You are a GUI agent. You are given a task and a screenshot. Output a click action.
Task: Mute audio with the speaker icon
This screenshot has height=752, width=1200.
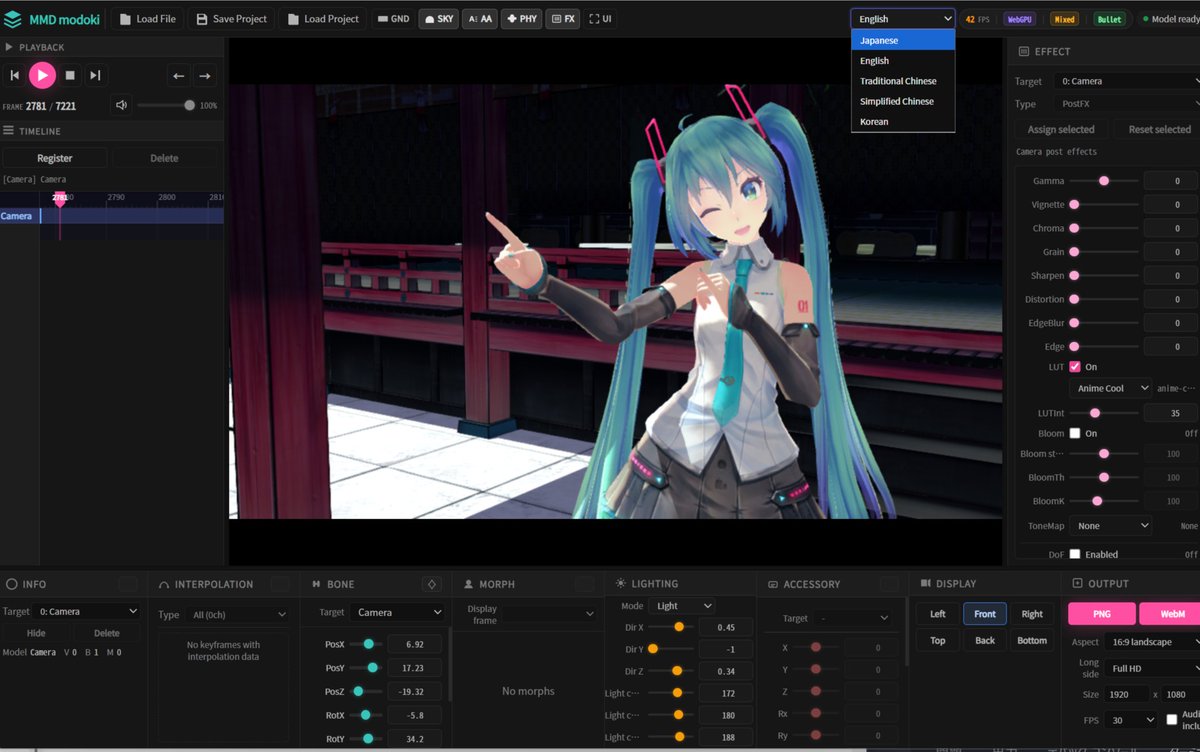[121, 105]
